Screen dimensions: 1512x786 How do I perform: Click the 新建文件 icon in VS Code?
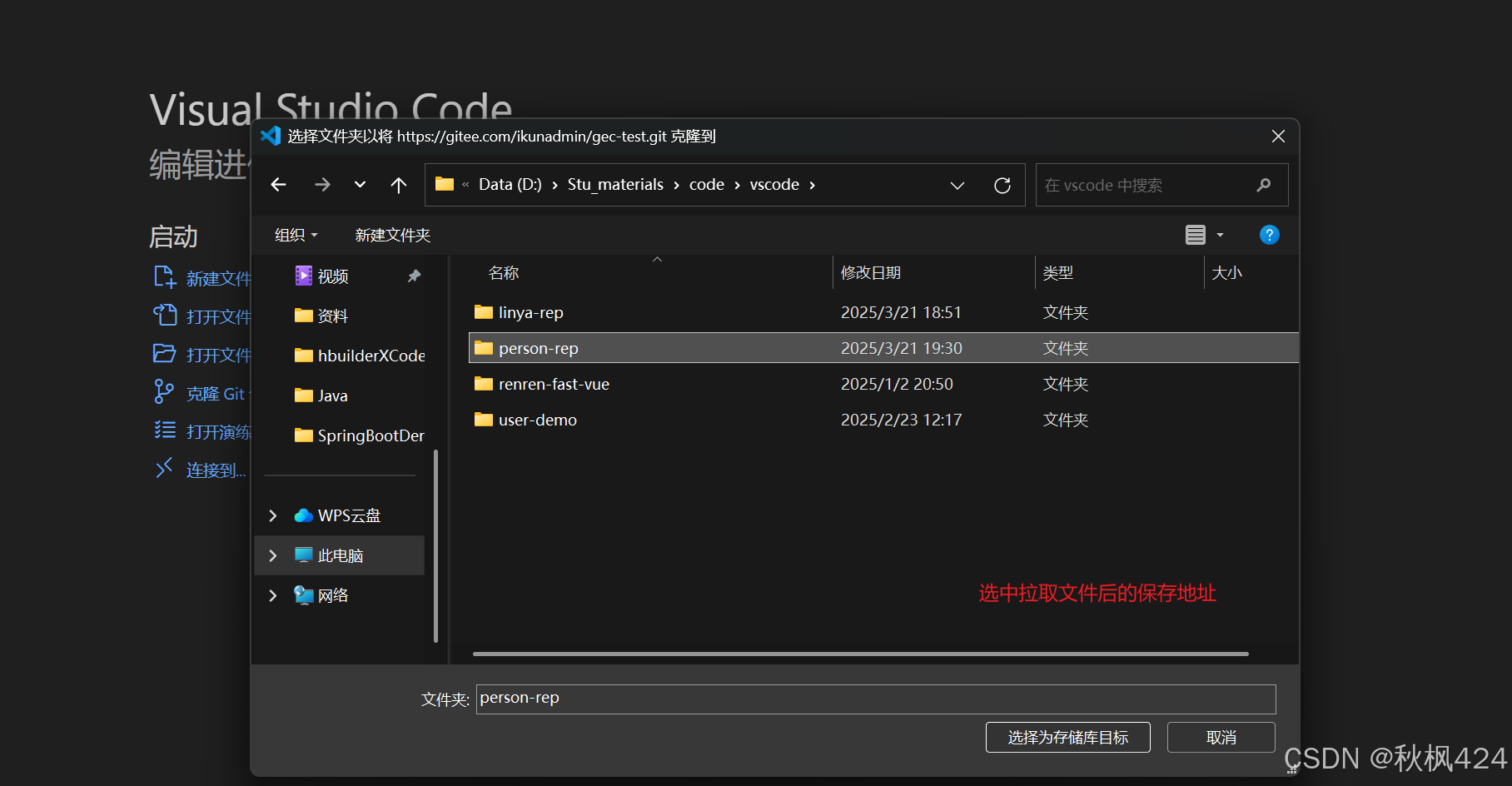tap(164, 277)
